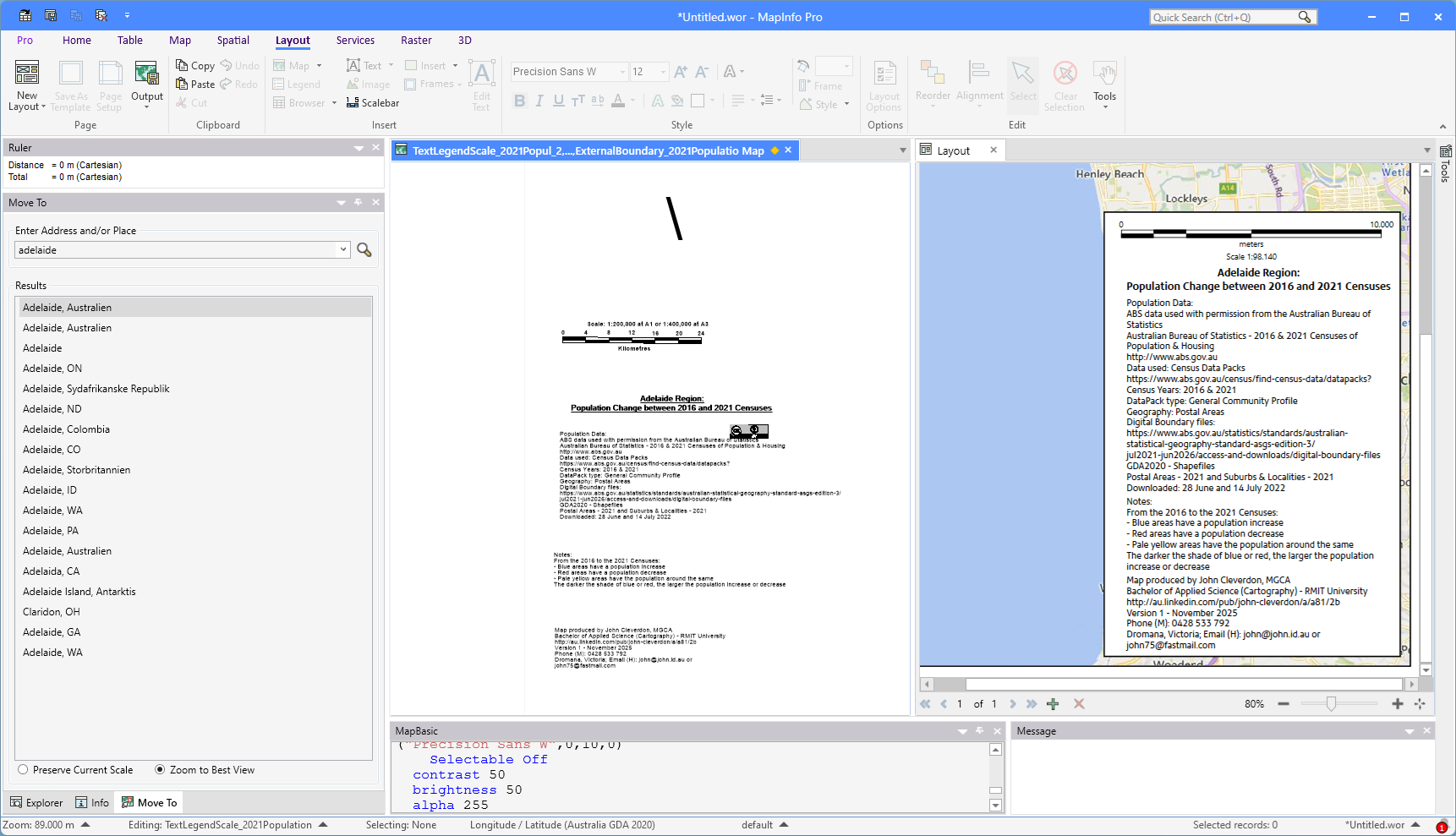Expand the address entry dropdown
Screen dimensions: 1456x836
(x=342, y=250)
